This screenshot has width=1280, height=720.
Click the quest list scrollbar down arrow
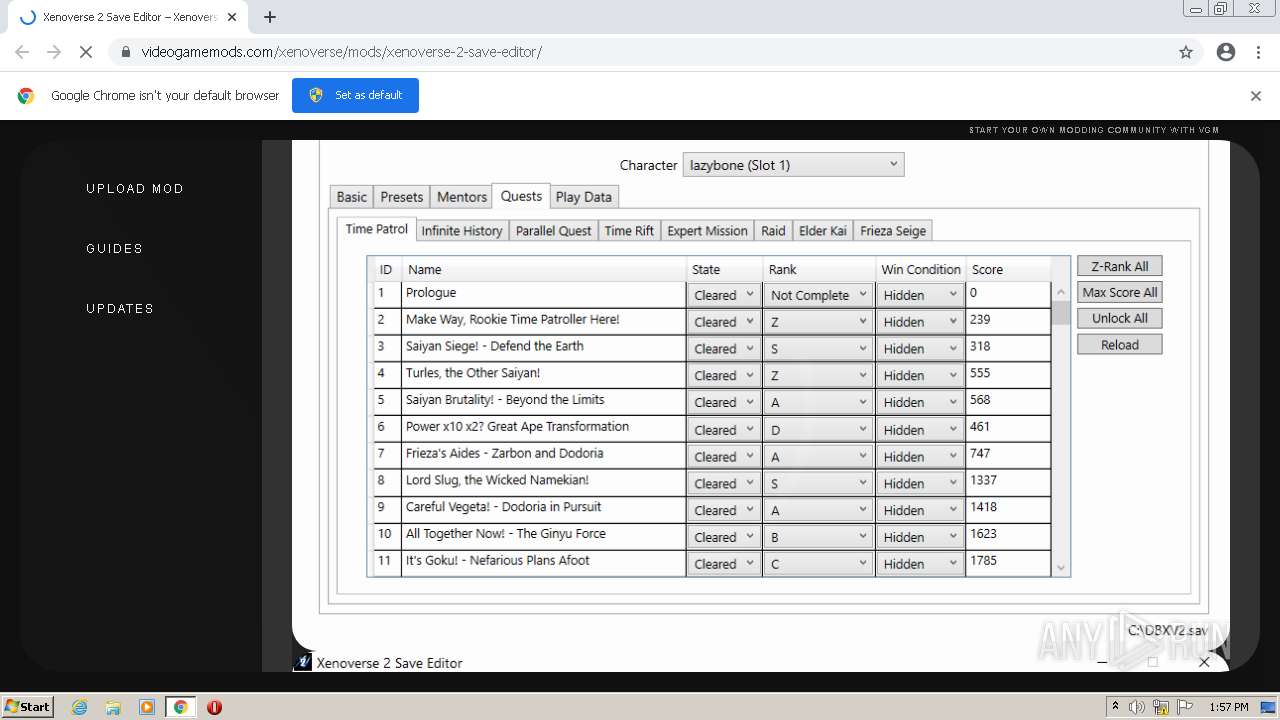click(x=1061, y=567)
